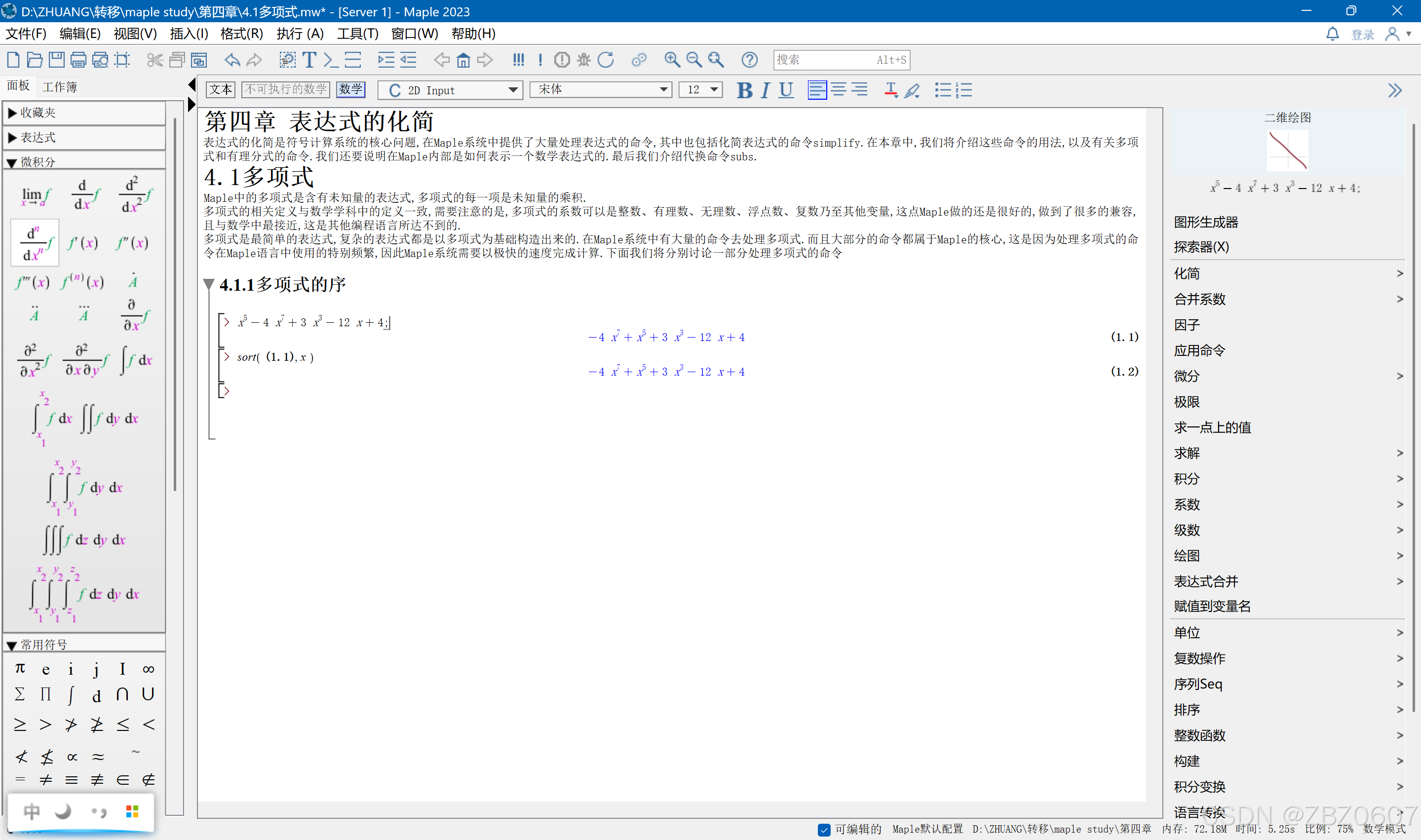The image size is (1421, 840).
Task: Zoom in with the magnifier plus icon
Action: pyautogui.click(x=672, y=59)
